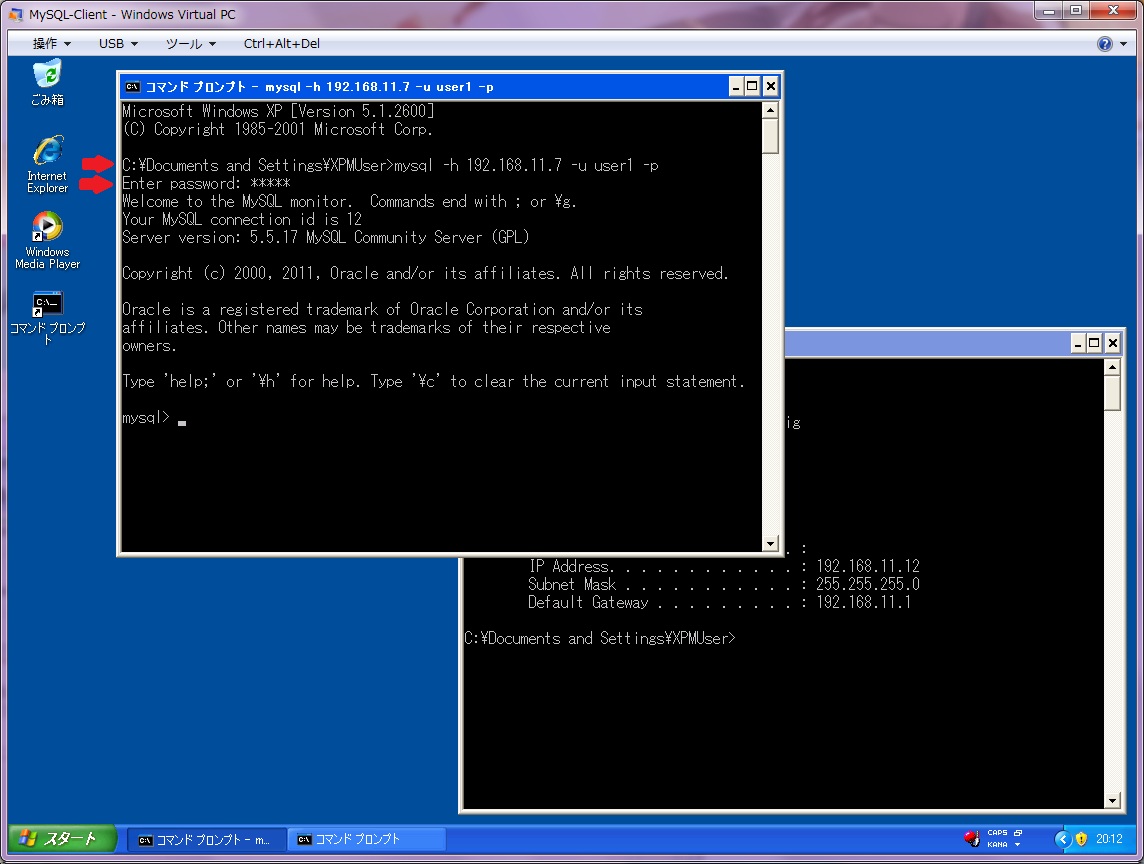Expand the dropdown arrow next to the help icon
1144x864 pixels.
pyautogui.click(x=1124, y=44)
